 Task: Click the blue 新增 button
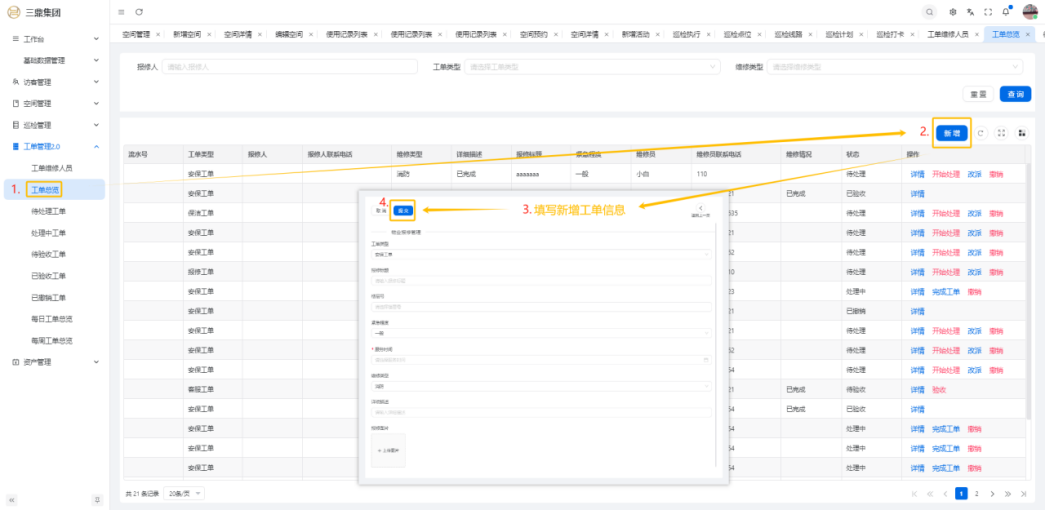point(951,132)
